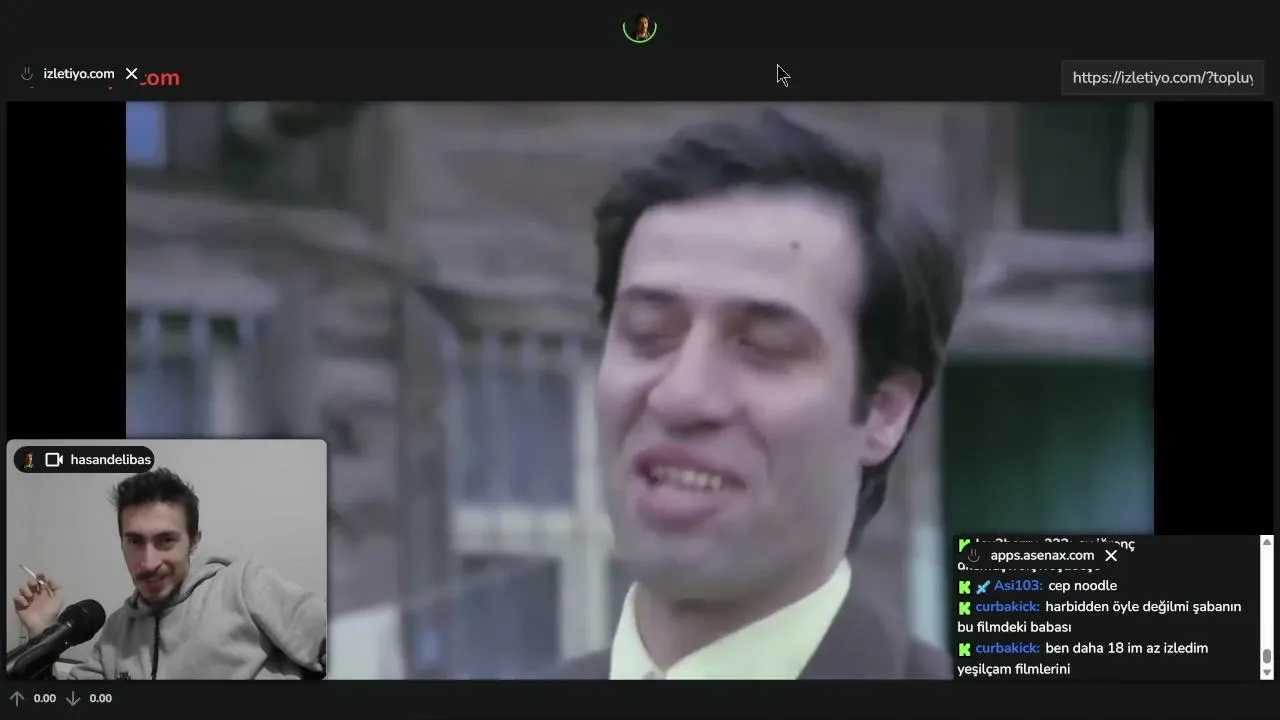Image resolution: width=1280 pixels, height=720 pixels.
Task: Click the small avatar in hasandelibas label
Action: pyautogui.click(x=29, y=460)
